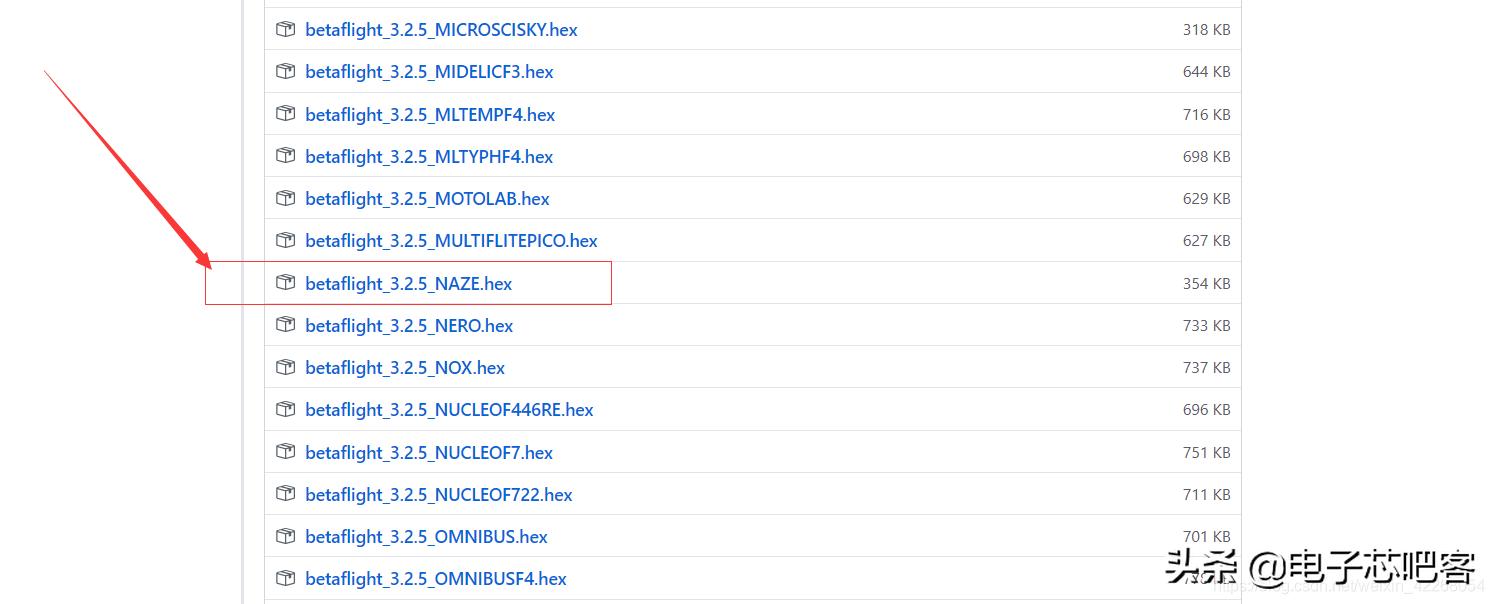Click the 701 KB size value
This screenshot has width=1494, height=604.
(x=1206, y=537)
